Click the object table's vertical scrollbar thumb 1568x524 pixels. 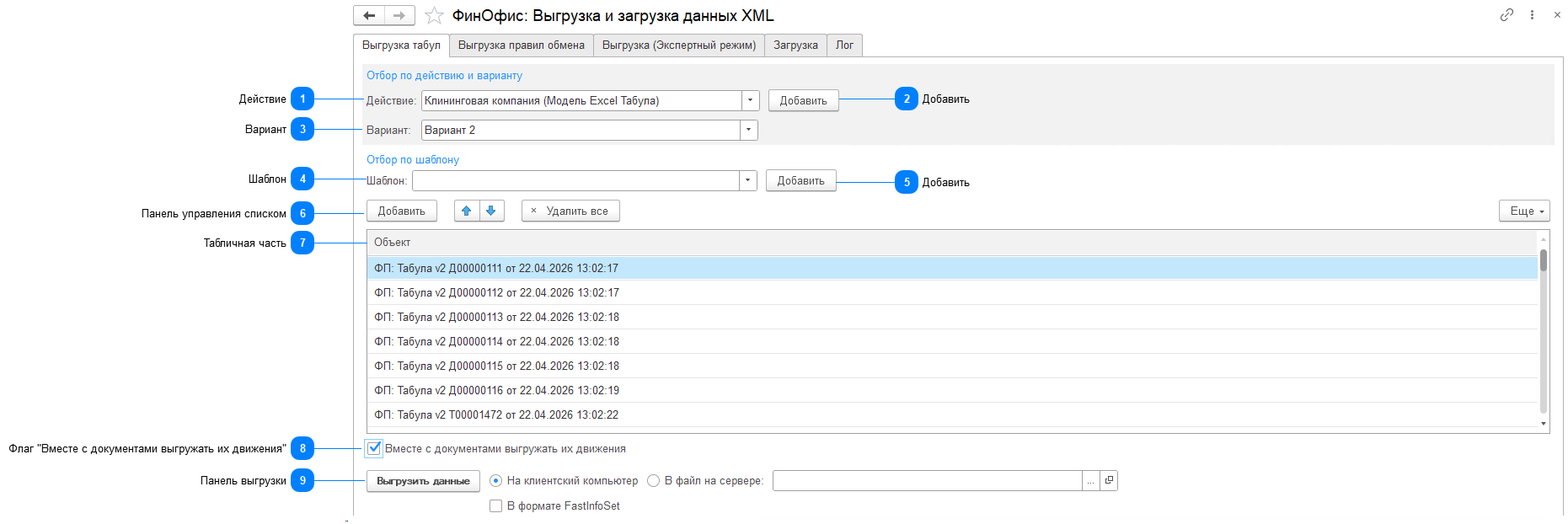coord(1544,260)
